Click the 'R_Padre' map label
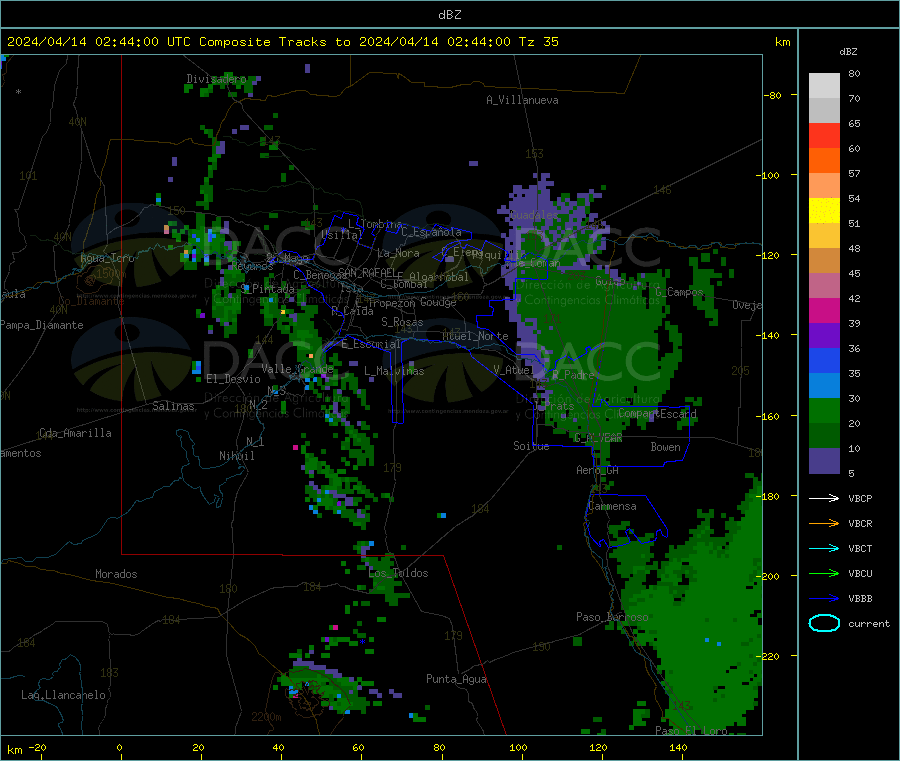This screenshot has width=900, height=761. [573, 375]
